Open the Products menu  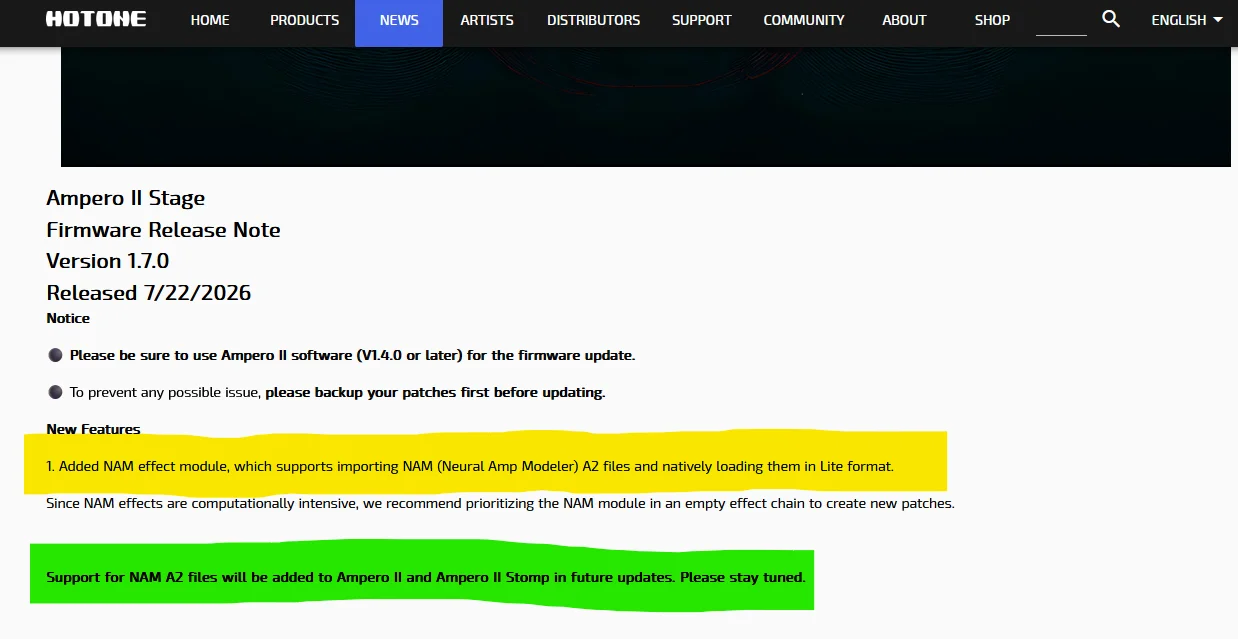tap(304, 20)
